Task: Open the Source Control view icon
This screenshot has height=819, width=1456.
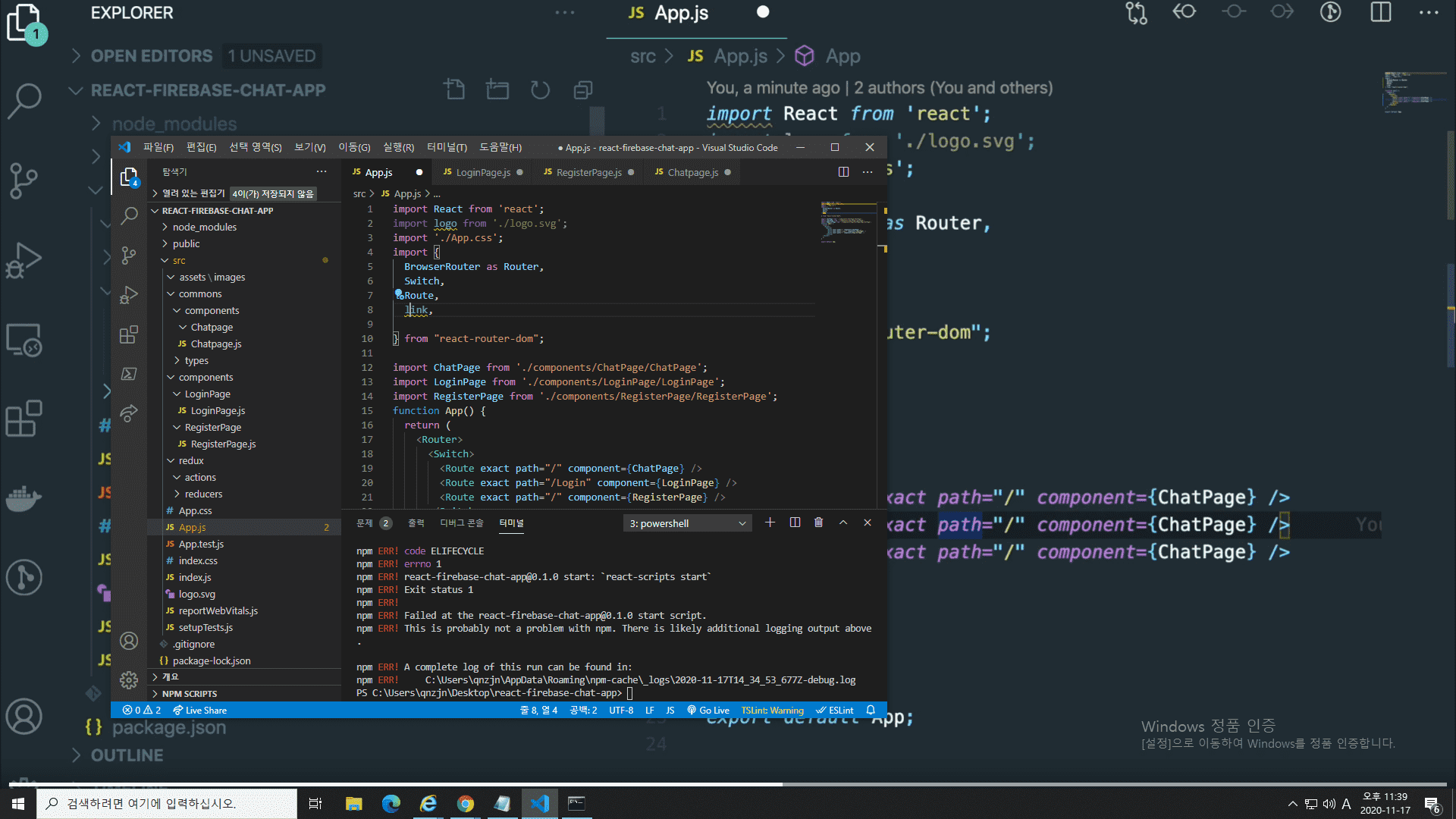Action: coord(129,256)
